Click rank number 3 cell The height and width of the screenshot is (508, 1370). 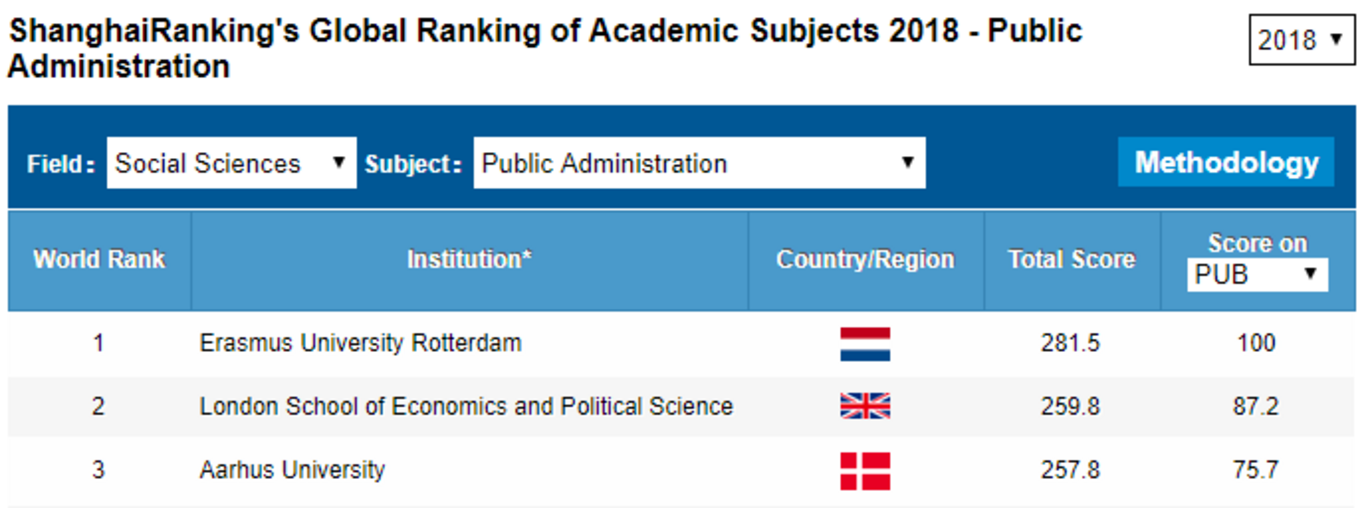pos(98,469)
